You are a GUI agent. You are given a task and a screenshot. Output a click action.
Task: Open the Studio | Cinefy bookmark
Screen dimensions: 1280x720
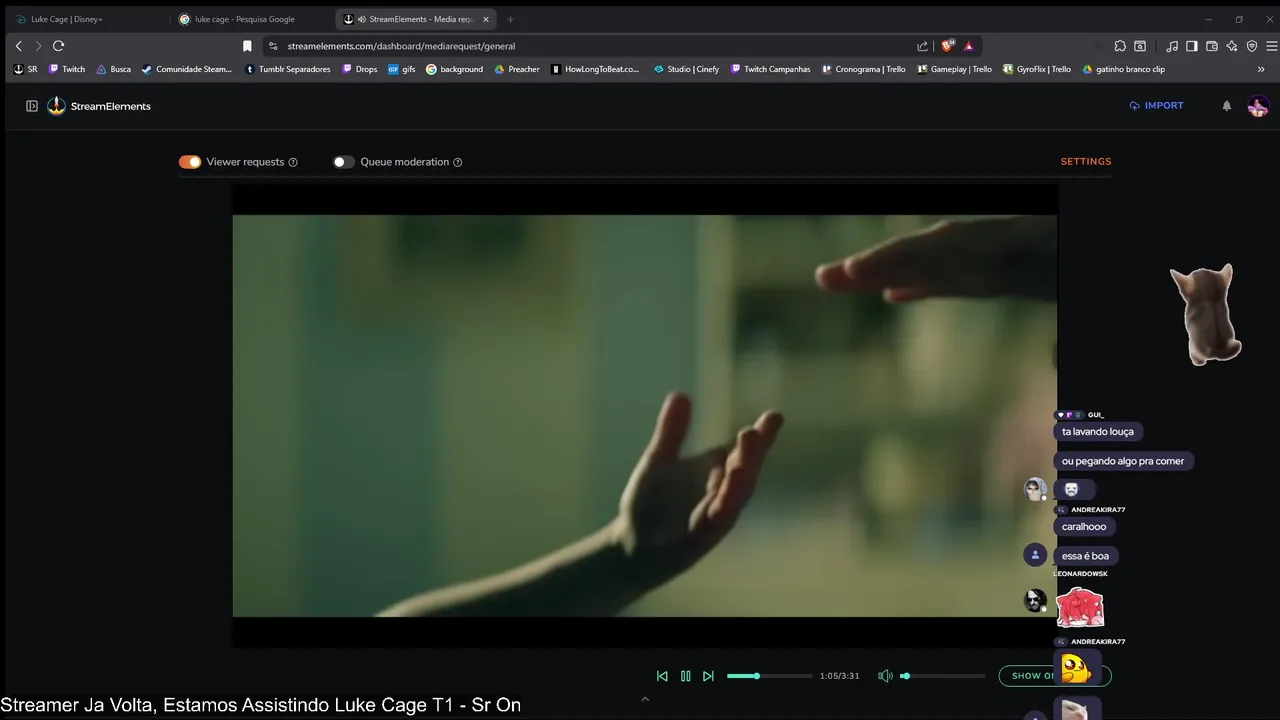pos(686,69)
